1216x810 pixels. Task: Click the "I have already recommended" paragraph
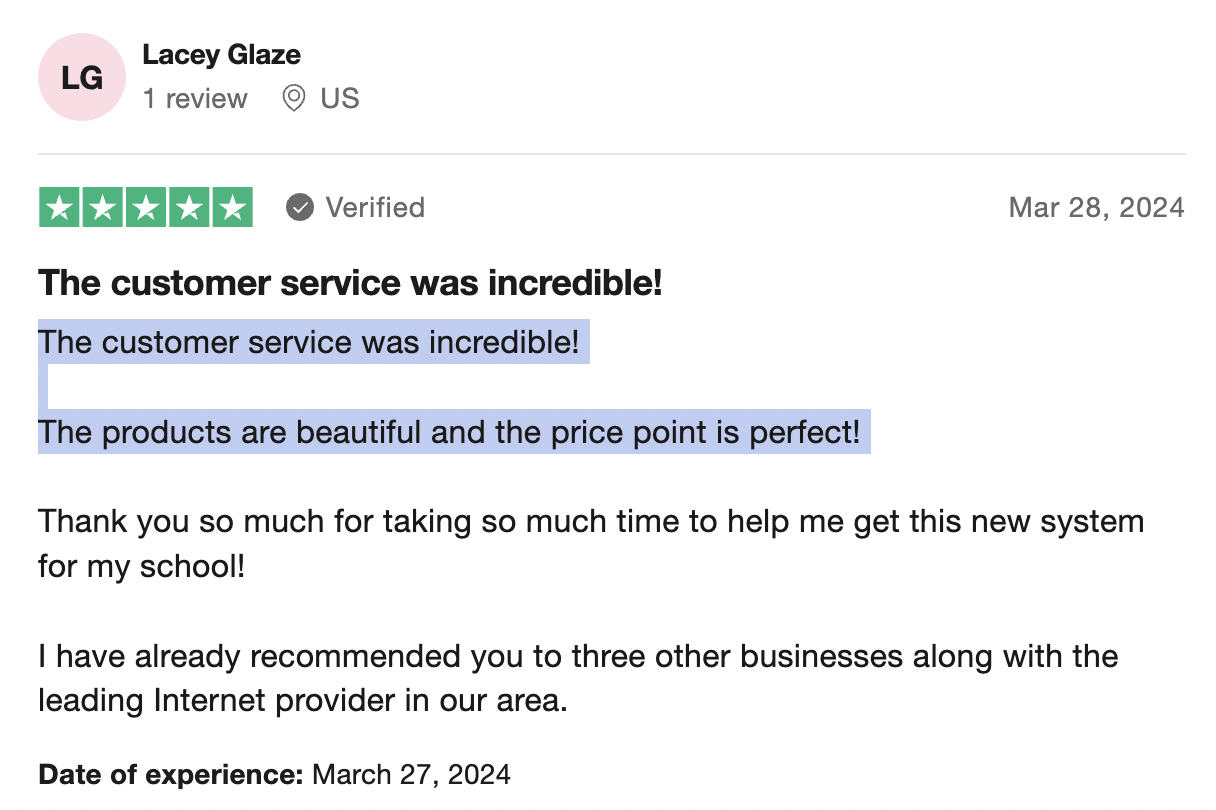[578, 678]
